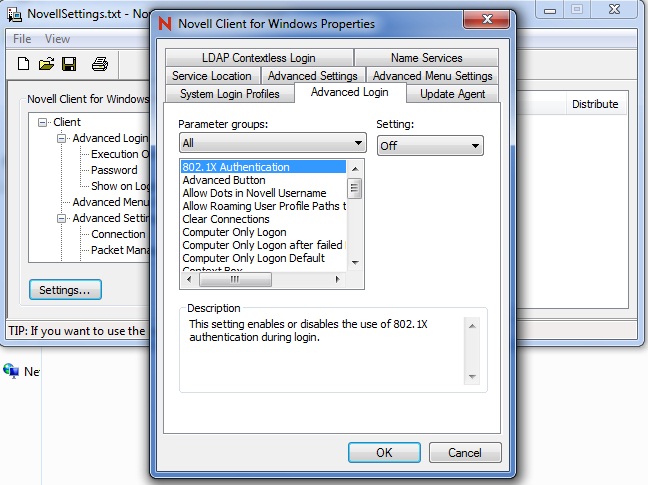648x485 pixels.
Task: Select Show on Login tree item
Action: point(120,186)
